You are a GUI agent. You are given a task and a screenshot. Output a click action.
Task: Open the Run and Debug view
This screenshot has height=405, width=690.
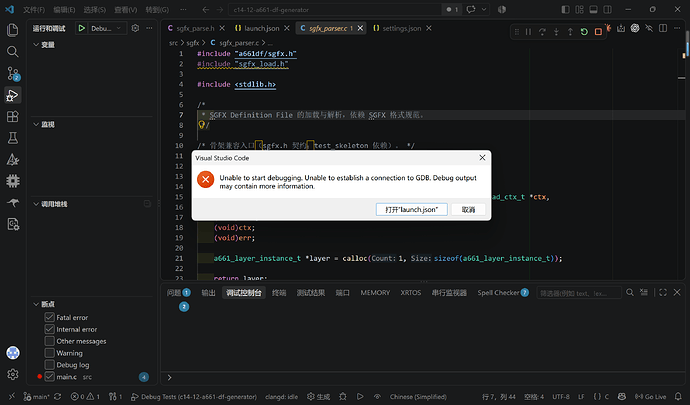pos(12,95)
